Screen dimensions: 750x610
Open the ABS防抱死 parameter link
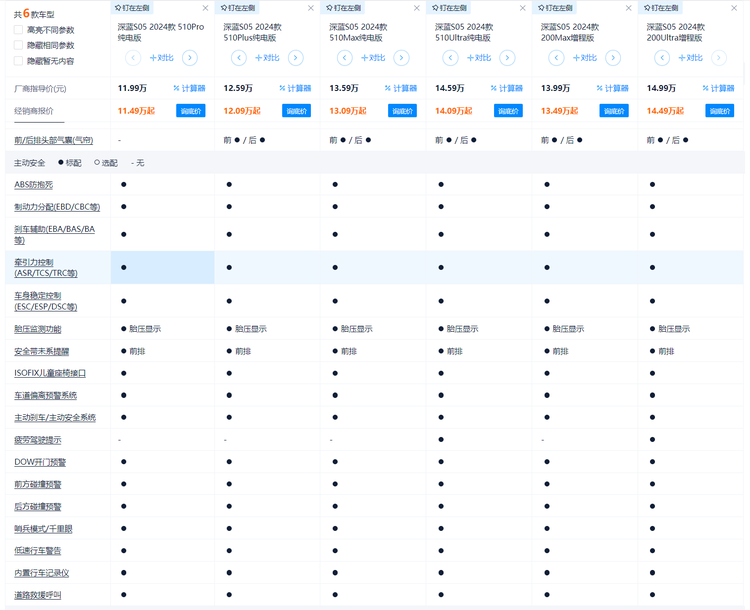click(33, 185)
